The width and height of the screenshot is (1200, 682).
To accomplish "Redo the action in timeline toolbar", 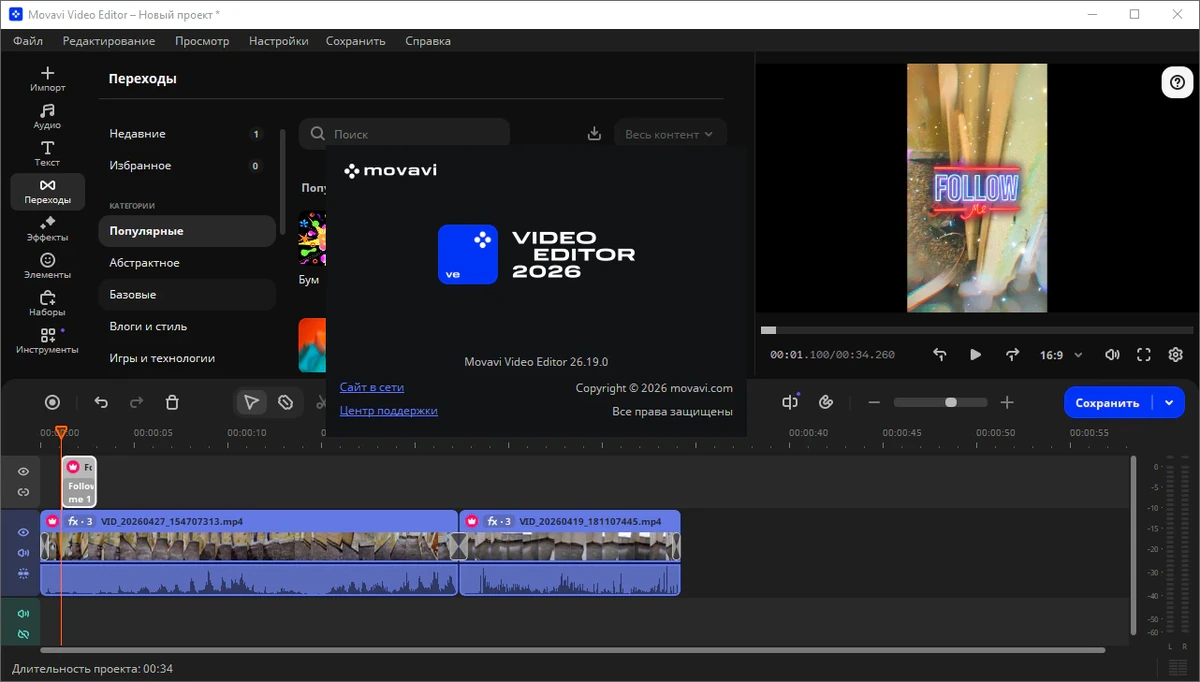I will point(137,402).
